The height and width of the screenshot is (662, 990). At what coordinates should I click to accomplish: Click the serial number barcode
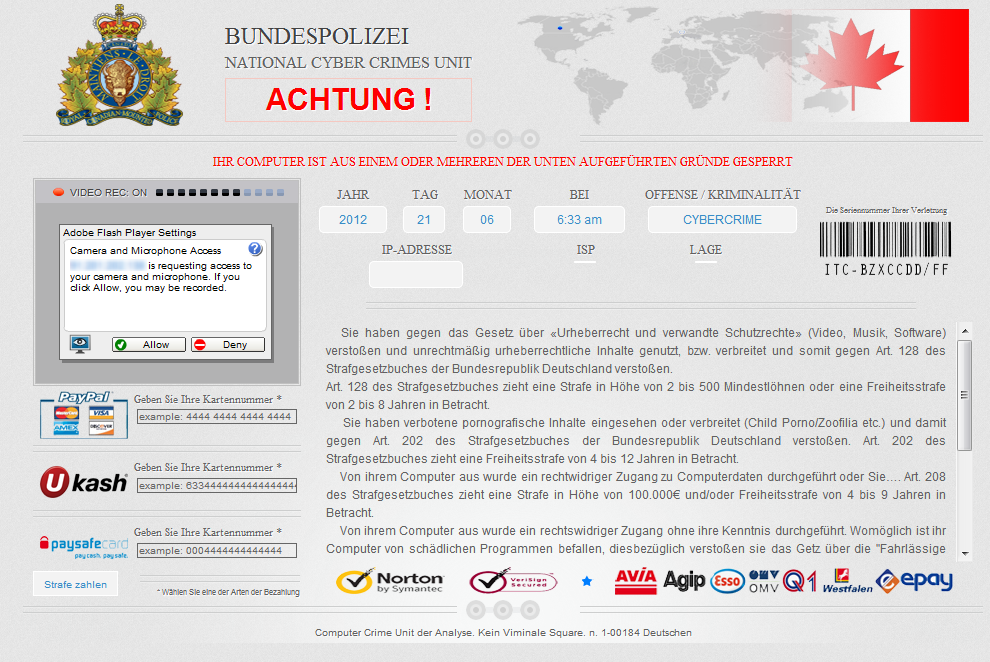point(885,239)
